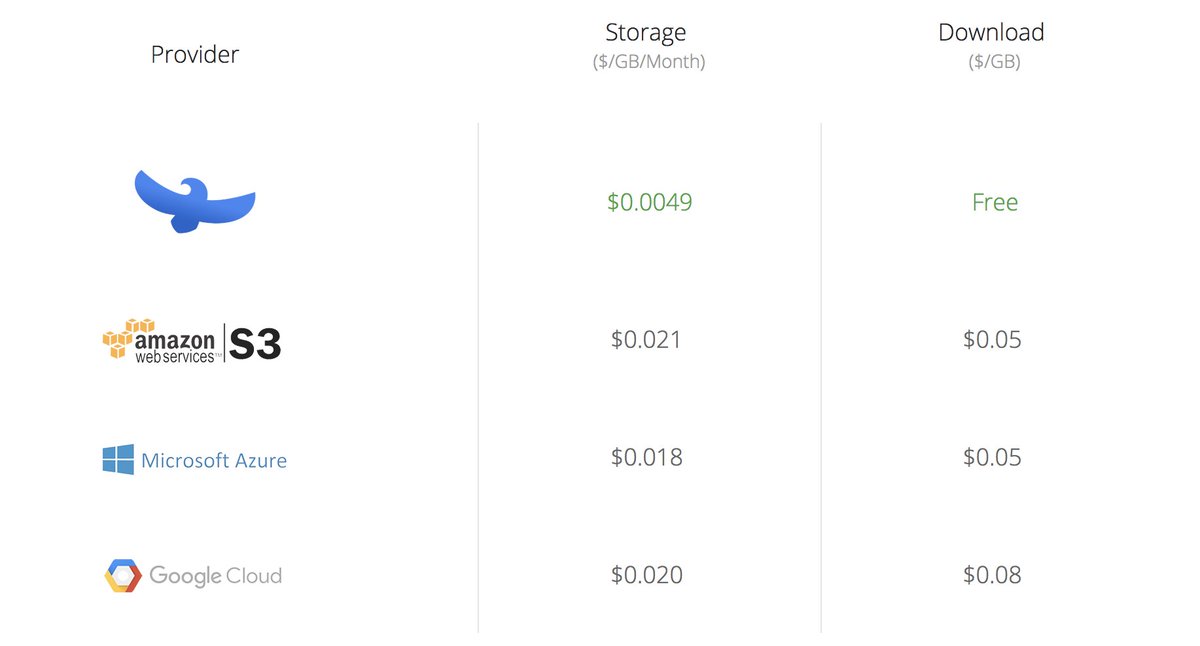Screen dimensions: 1200x646
Task: Click the blue bird provider logo
Action: [x=195, y=201]
